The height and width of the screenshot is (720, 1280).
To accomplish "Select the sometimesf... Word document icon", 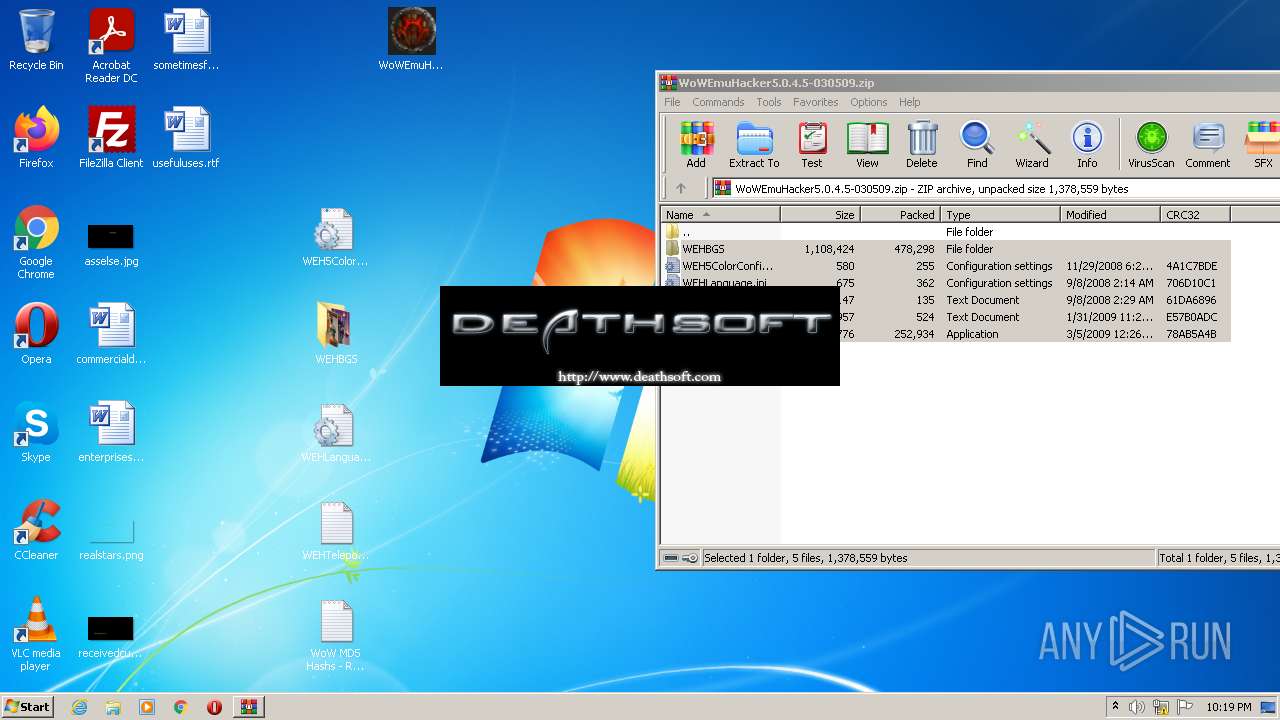I will point(186,40).
